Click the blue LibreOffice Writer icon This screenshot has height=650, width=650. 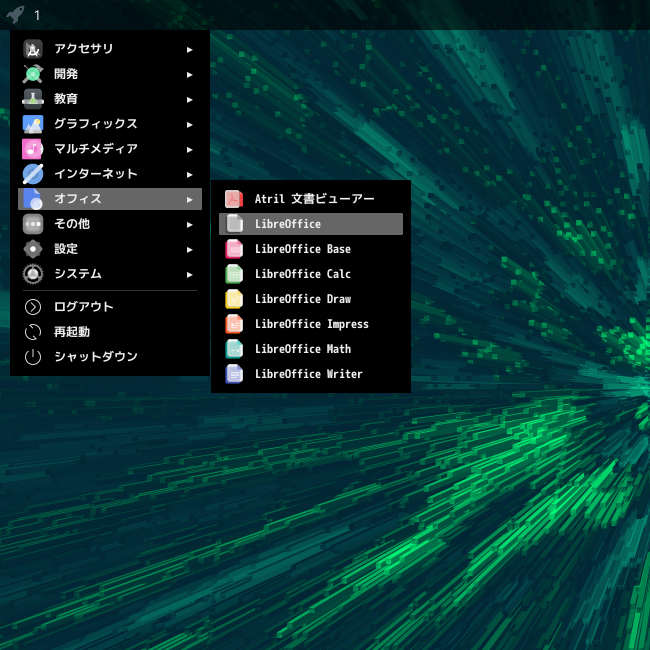point(234,374)
